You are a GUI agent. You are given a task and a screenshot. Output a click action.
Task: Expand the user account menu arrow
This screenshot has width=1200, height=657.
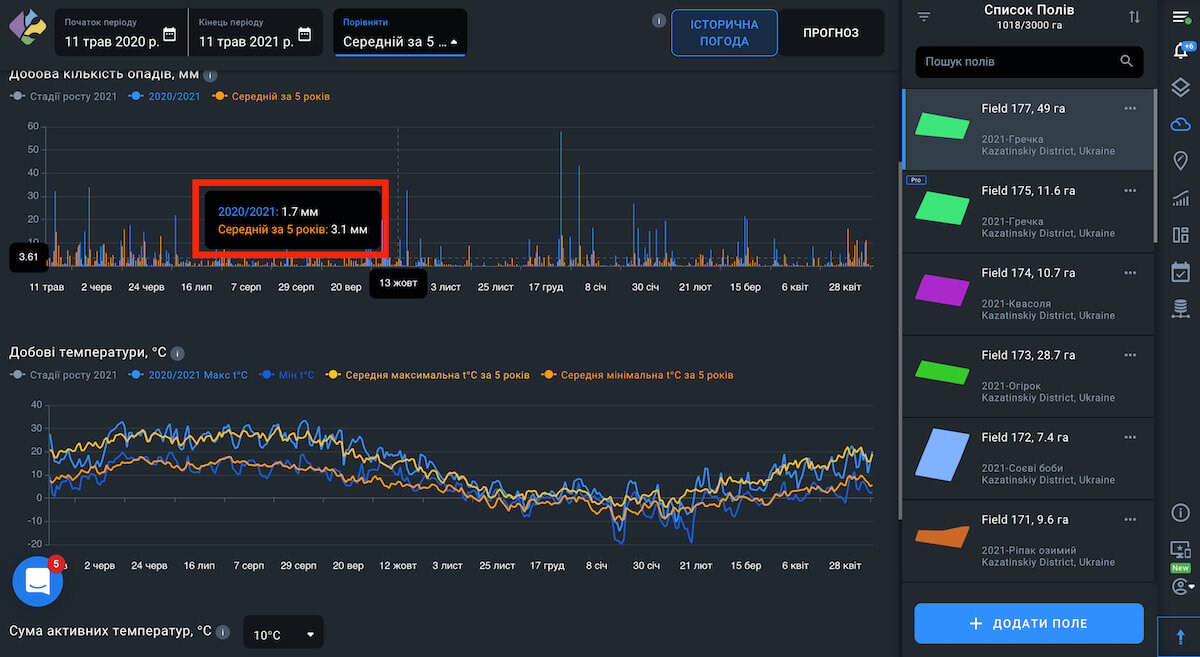pos(1191,586)
